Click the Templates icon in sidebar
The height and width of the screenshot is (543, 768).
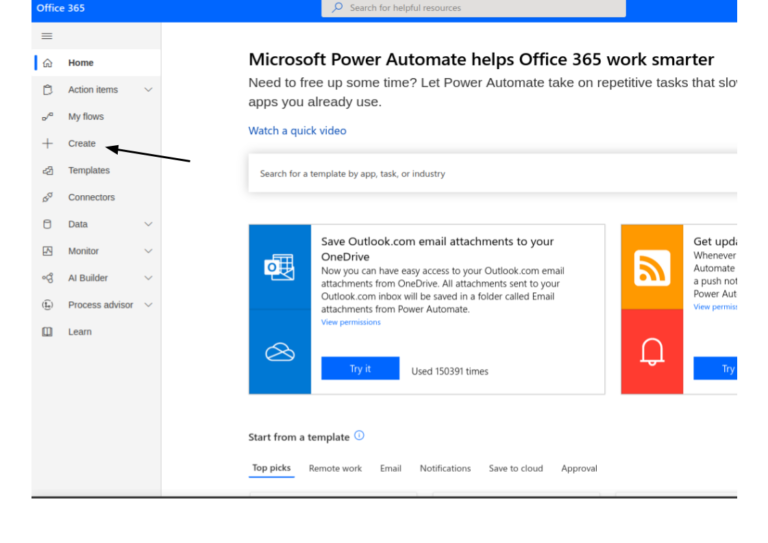click(48, 170)
